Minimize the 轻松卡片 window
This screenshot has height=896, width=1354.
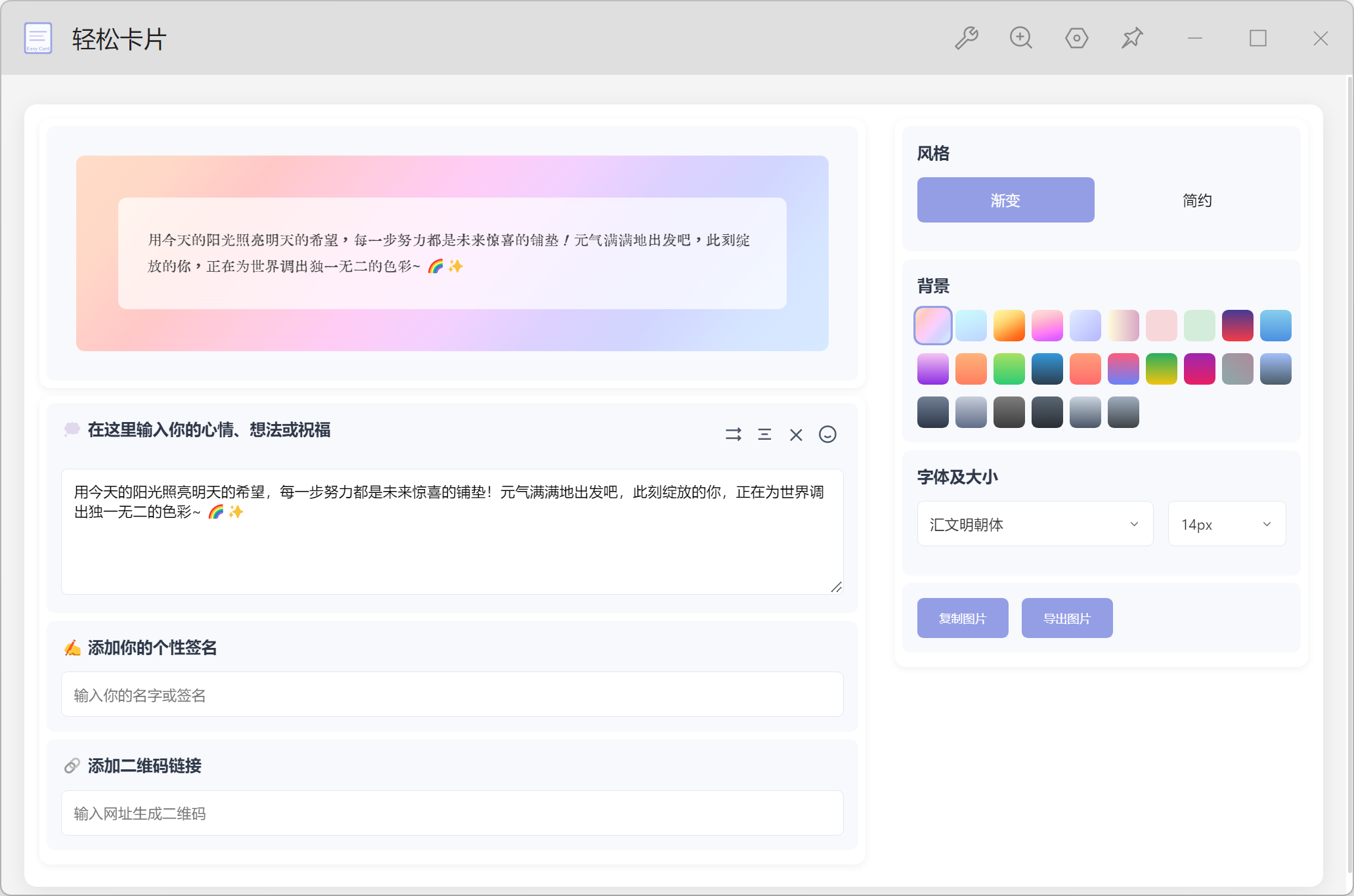click(x=1195, y=38)
